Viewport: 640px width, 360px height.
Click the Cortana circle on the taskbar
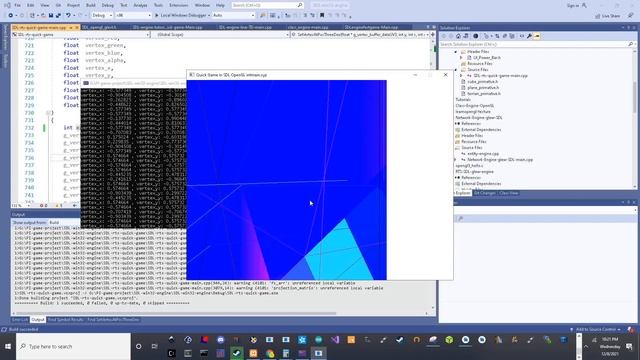click(139, 347)
